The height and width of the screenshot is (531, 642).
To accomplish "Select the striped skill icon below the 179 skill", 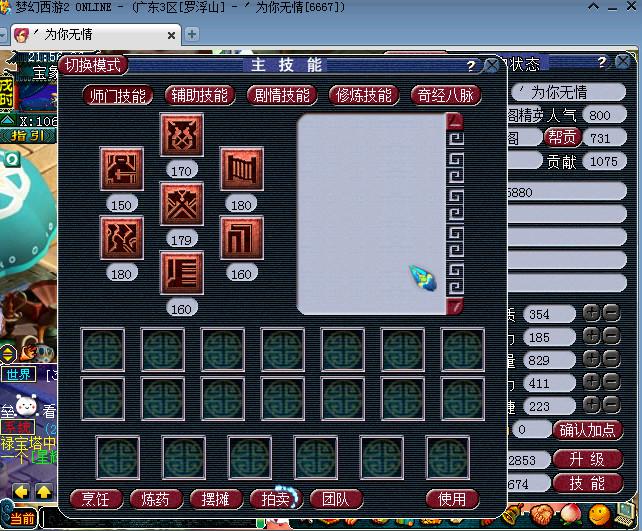I will coord(182,273).
